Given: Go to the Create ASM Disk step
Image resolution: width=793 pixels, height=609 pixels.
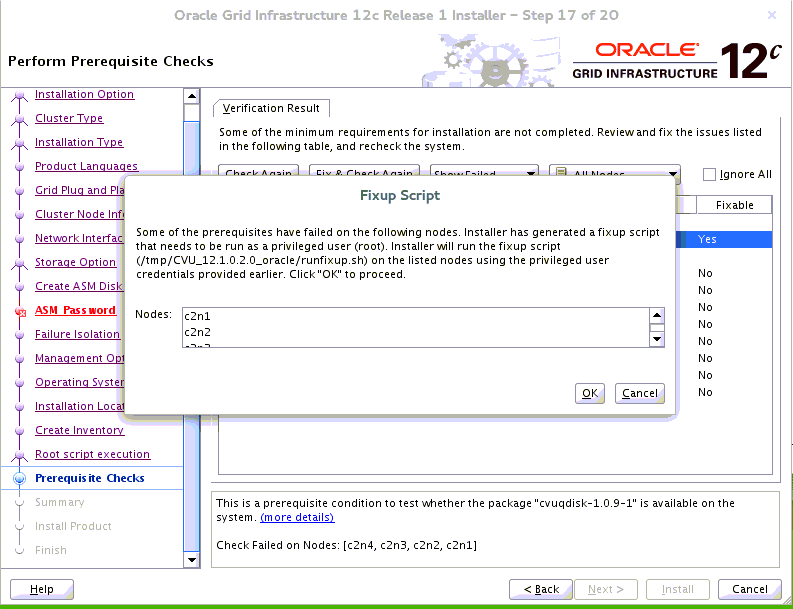Looking at the screenshot, I should pos(78,286).
